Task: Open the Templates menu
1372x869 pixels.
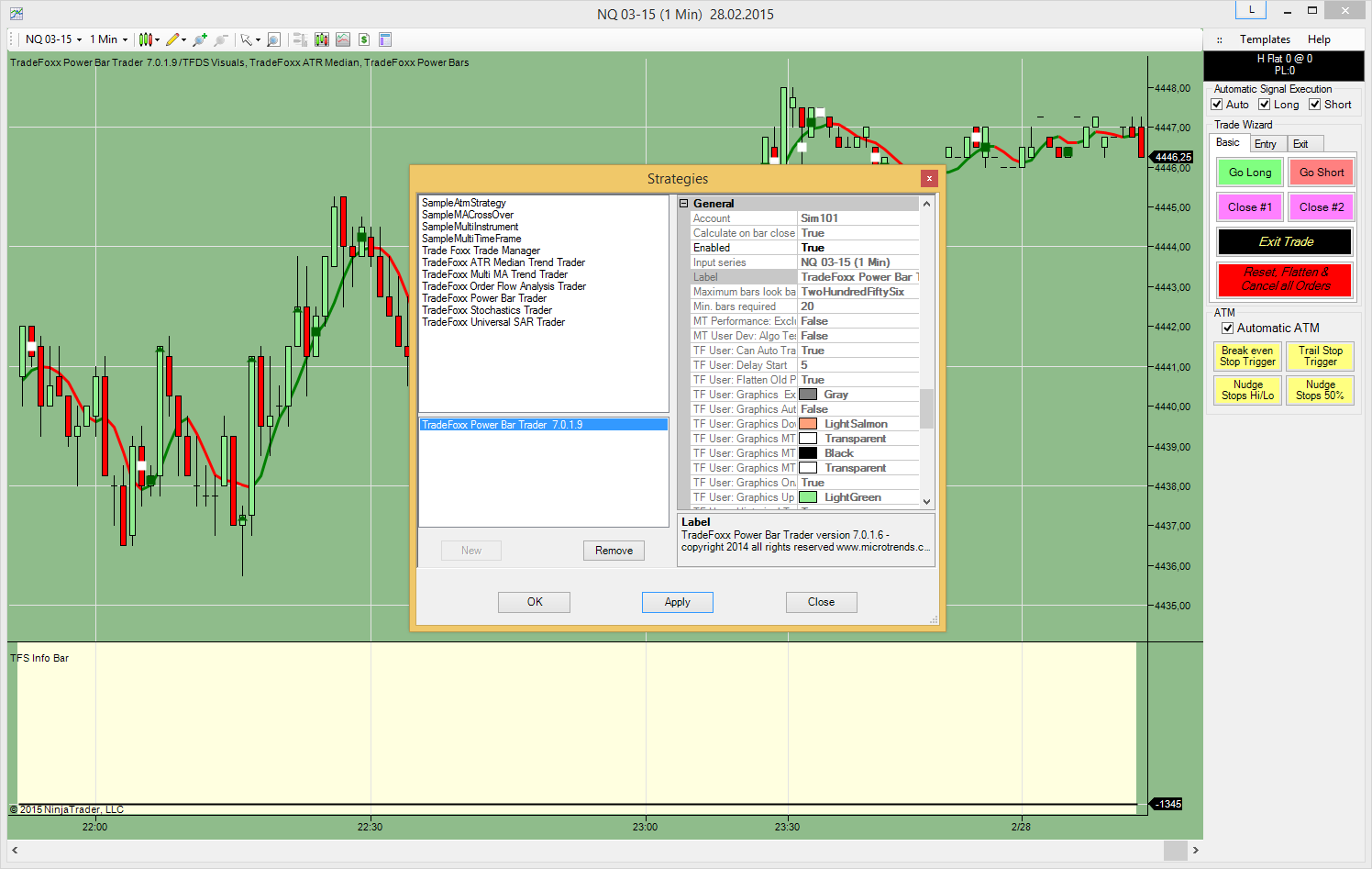Action: [x=1265, y=39]
